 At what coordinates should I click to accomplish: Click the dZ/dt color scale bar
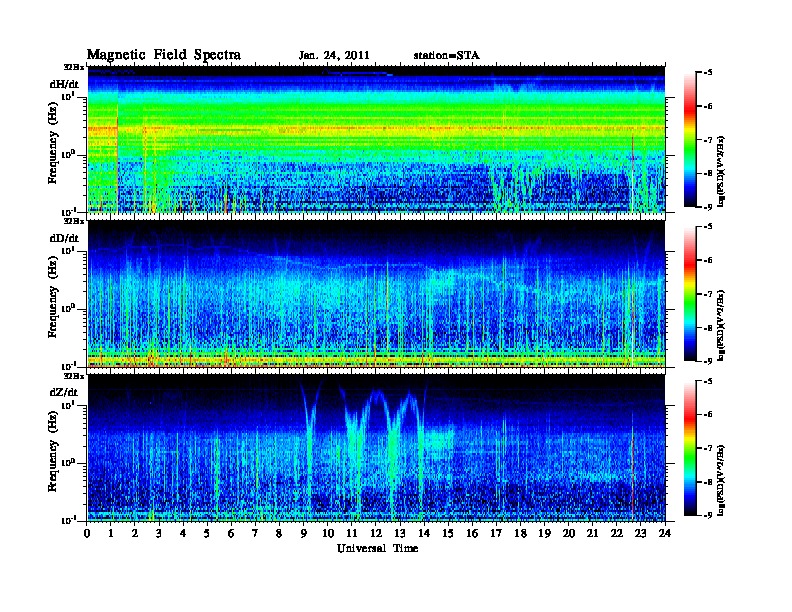690,448
